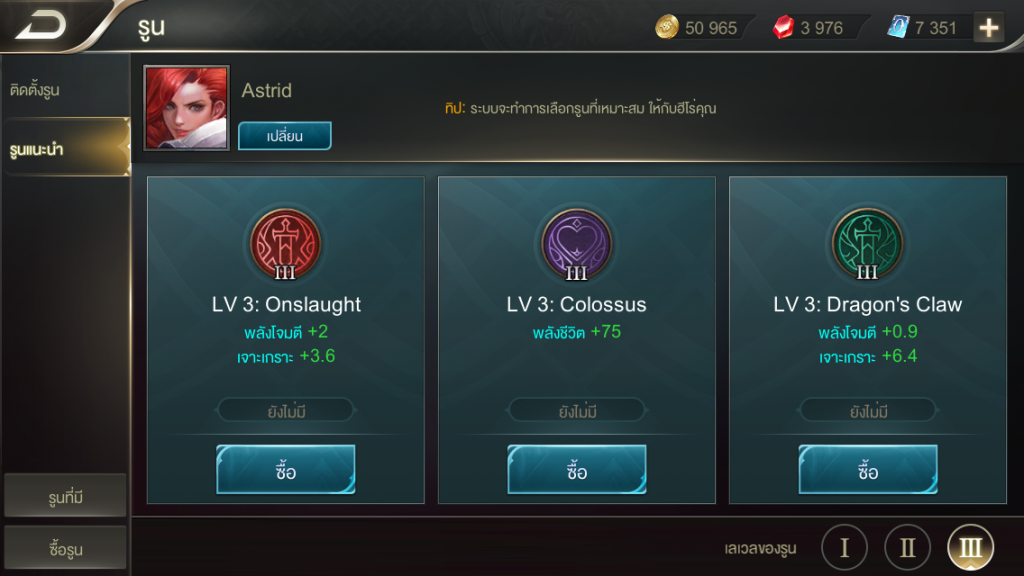The width and height of the screenshot is (1024, 576).
Task: Click เปลี่ยน to change hero
Action: pyautogui.click(x=285, y=136)
